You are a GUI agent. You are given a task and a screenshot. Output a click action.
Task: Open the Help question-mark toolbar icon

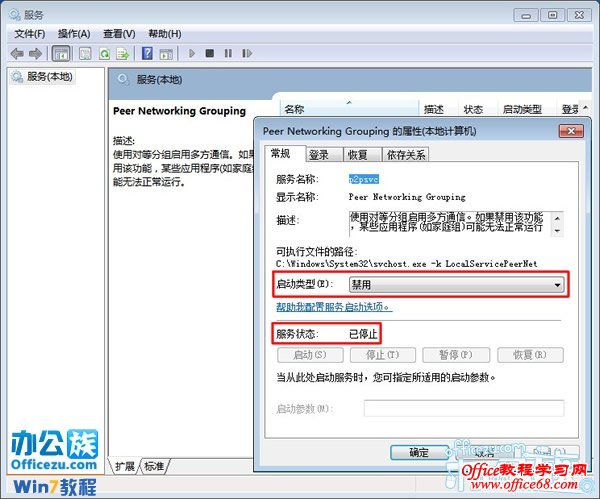click(147, 53)
